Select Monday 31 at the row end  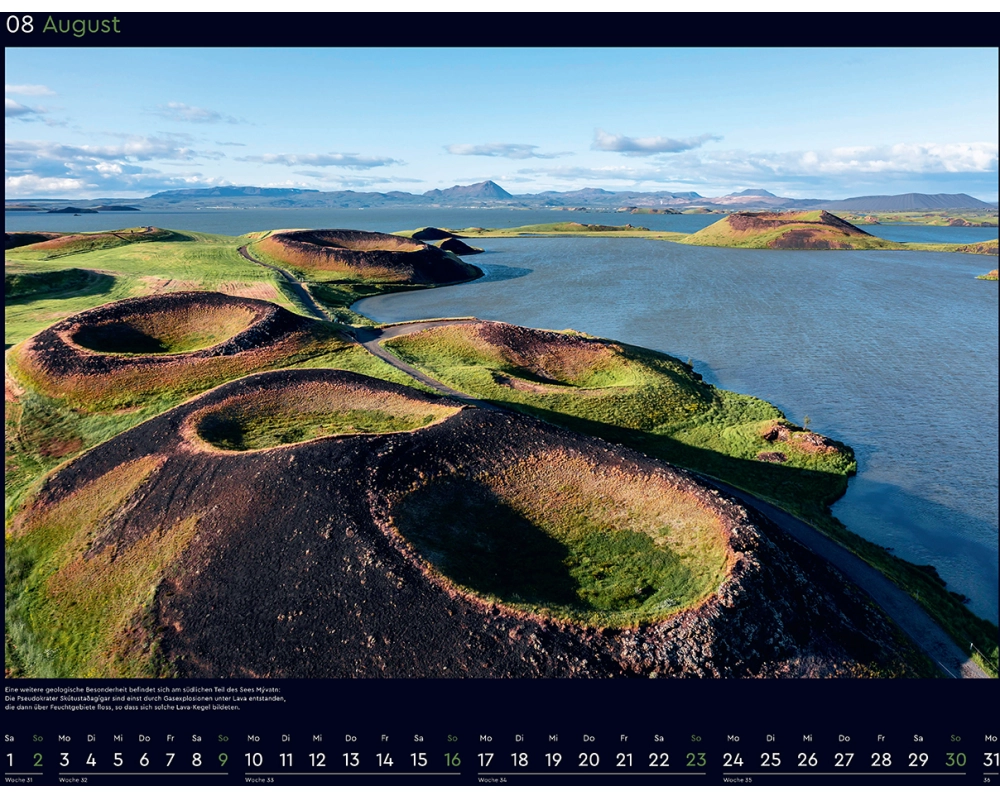click(990, 760)
